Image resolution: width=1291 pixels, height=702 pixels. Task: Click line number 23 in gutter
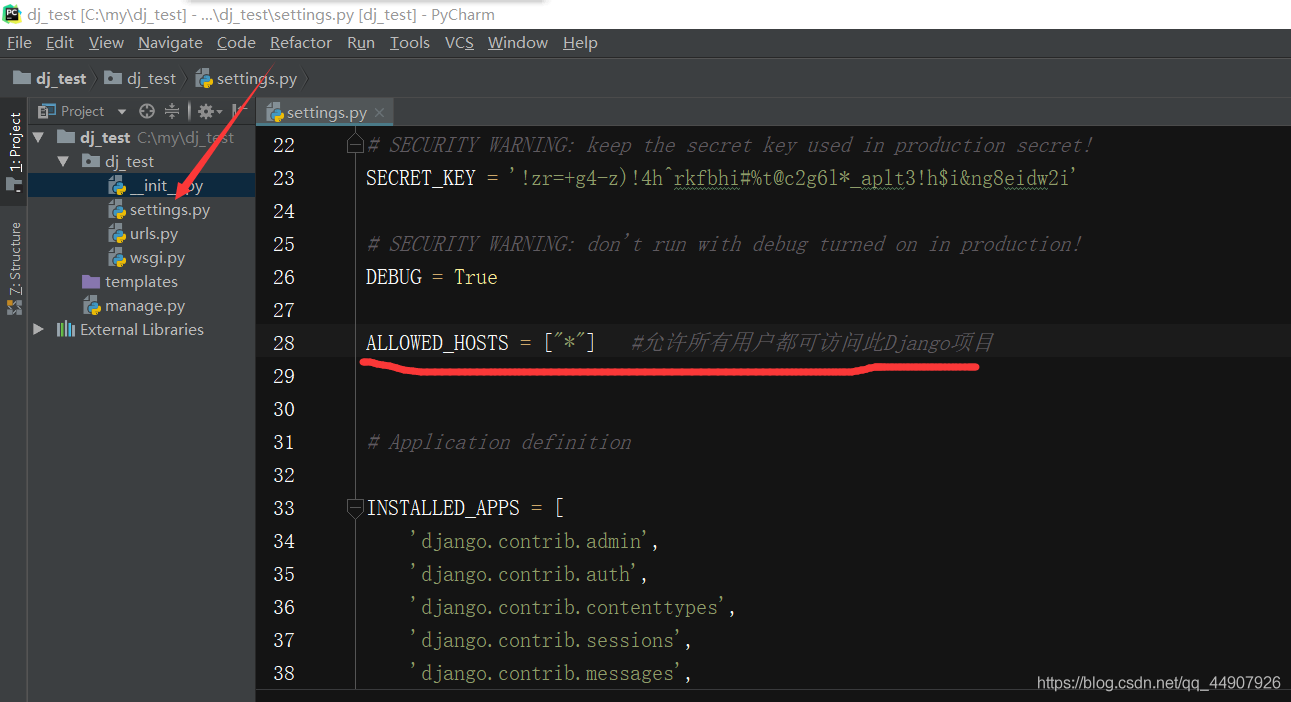coord(284,178)
